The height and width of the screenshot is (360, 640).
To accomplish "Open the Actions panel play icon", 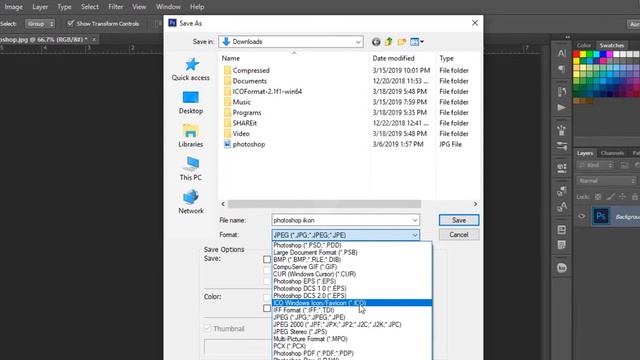I will [562, 107].
